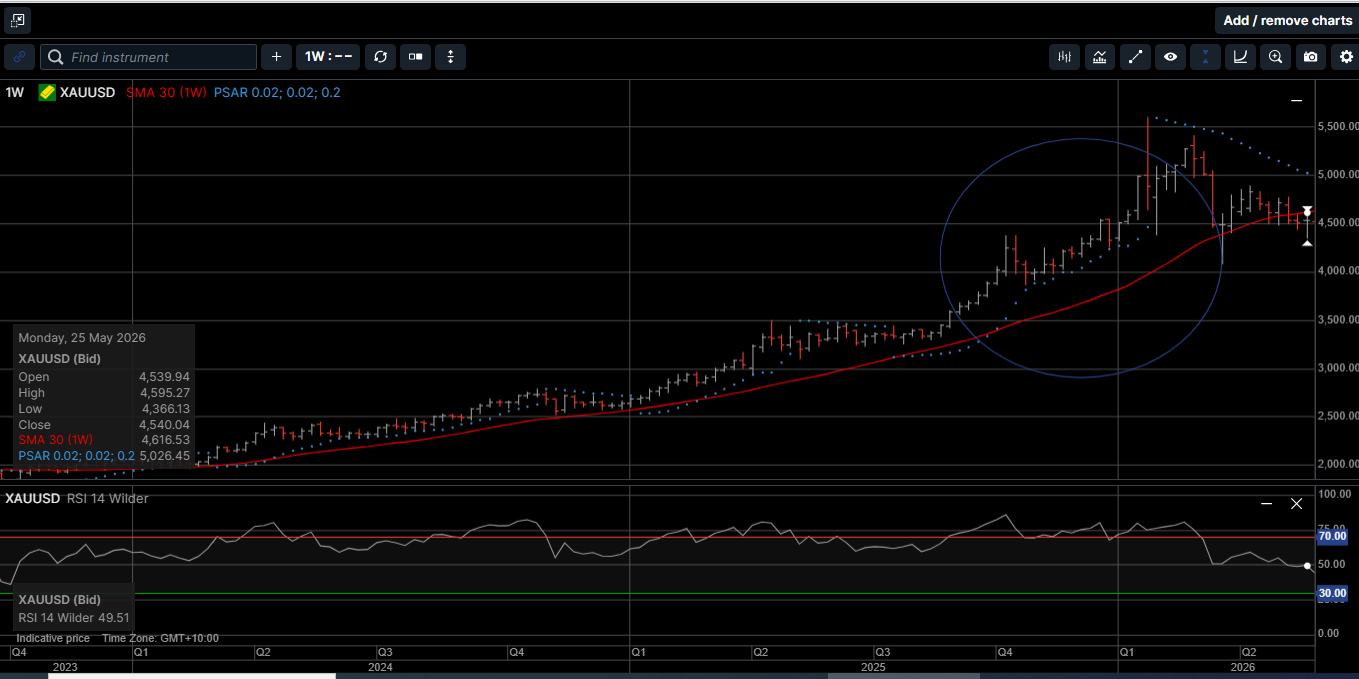
Task: Click the refresh chart arrows icon
Action: [380, 57]
